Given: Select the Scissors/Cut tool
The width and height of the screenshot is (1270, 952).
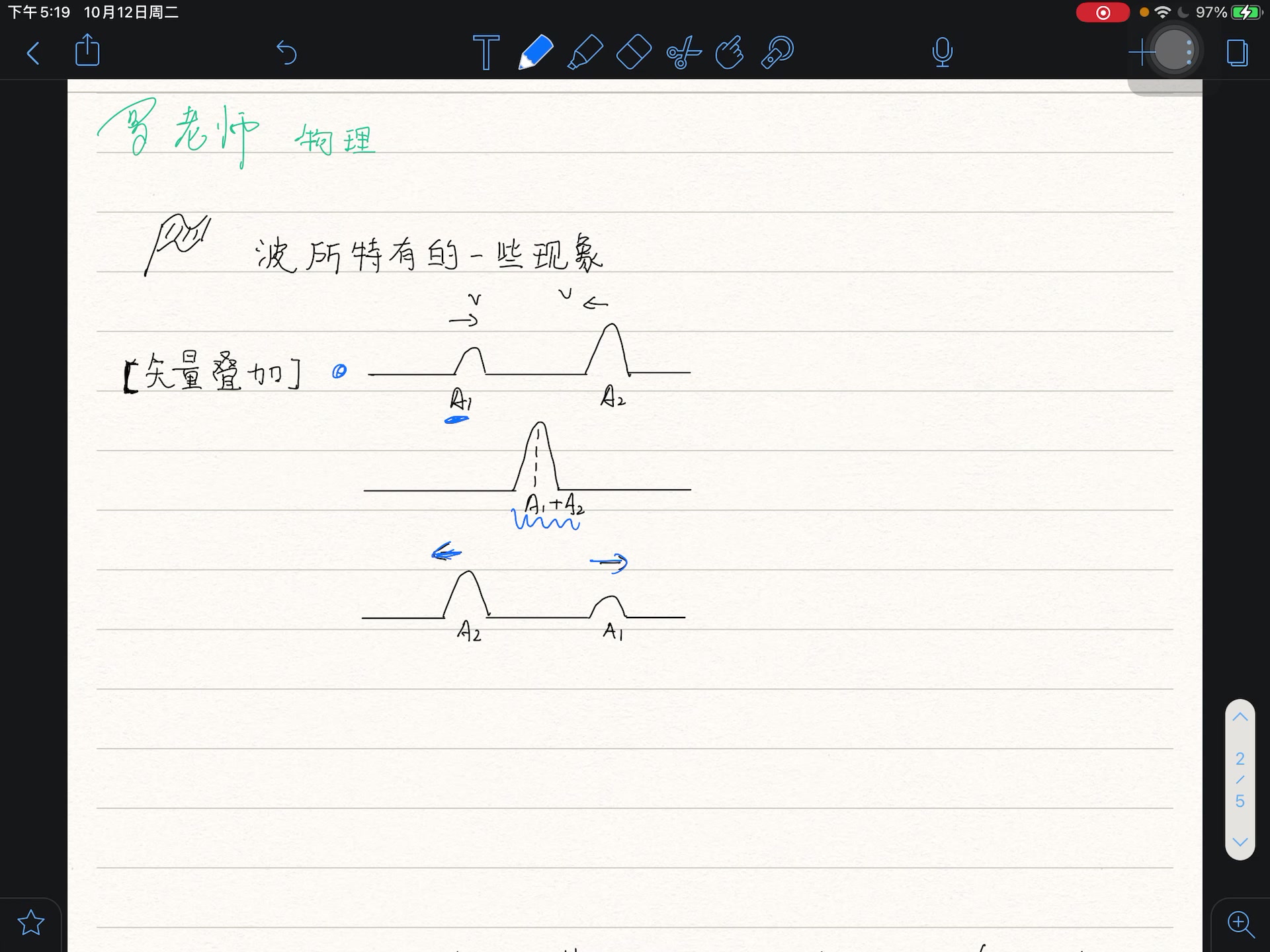Looking at the screenshot, I should [x=684, y=52].
